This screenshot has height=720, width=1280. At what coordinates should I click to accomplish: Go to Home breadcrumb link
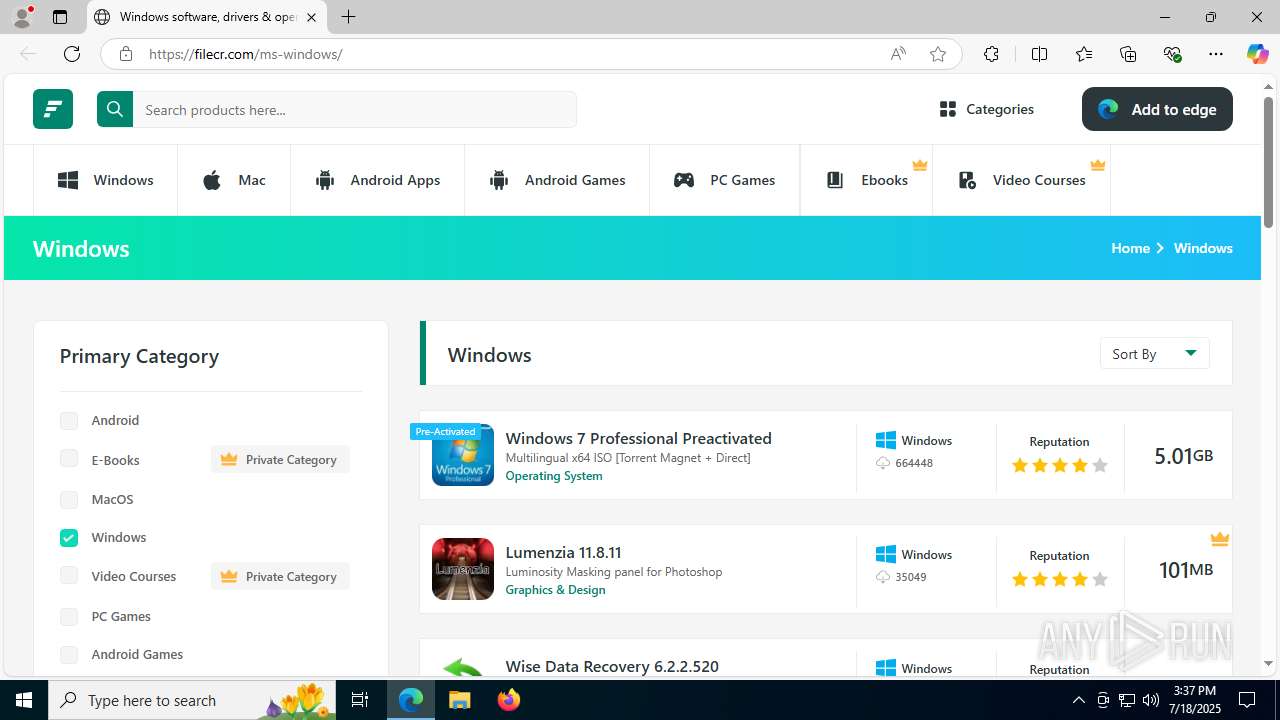pyautogui.click(x=1130, y=248)
